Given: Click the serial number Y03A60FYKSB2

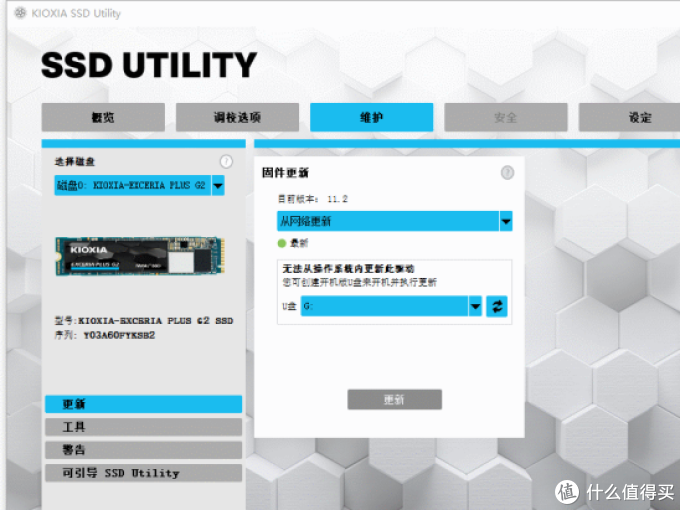Looking at the screenshot, I should coord(119,335).
